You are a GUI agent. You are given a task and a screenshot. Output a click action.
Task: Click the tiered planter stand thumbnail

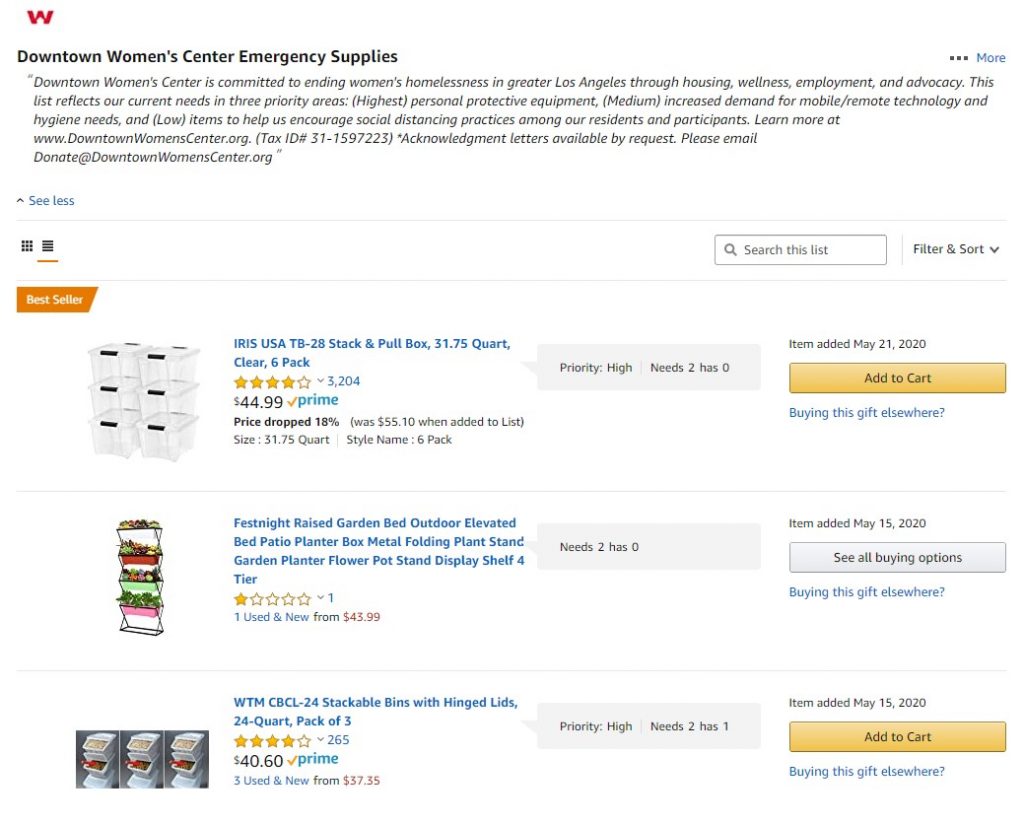click(140, 577)
